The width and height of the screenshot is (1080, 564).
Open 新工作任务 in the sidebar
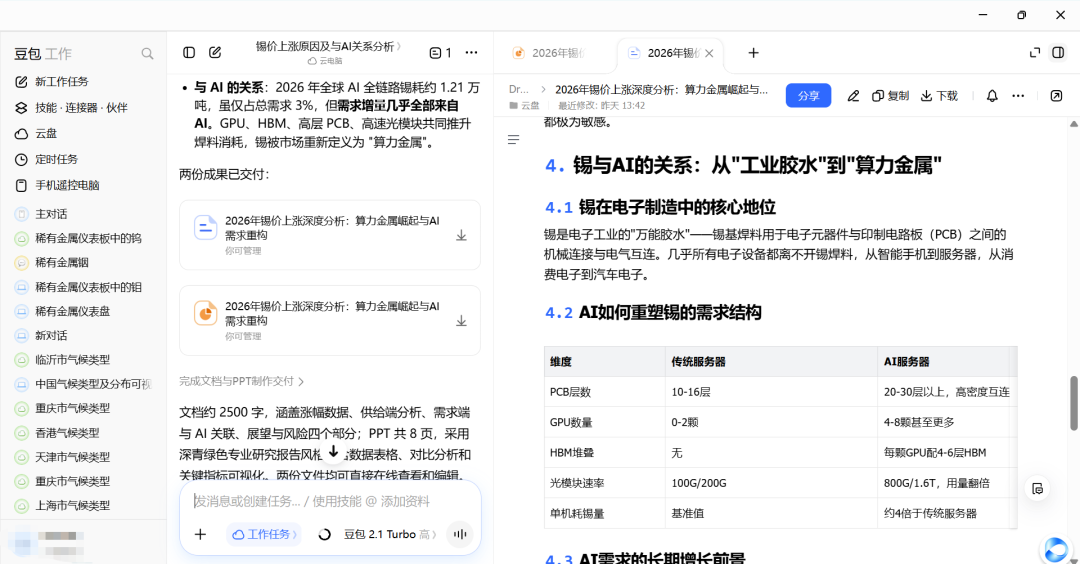(83, 81)
